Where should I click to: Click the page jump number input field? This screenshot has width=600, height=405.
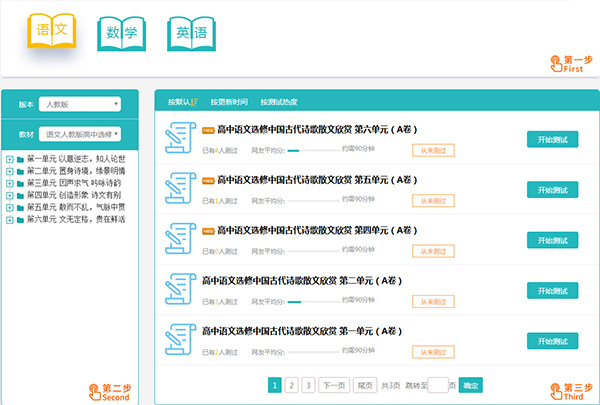point(437,385)
